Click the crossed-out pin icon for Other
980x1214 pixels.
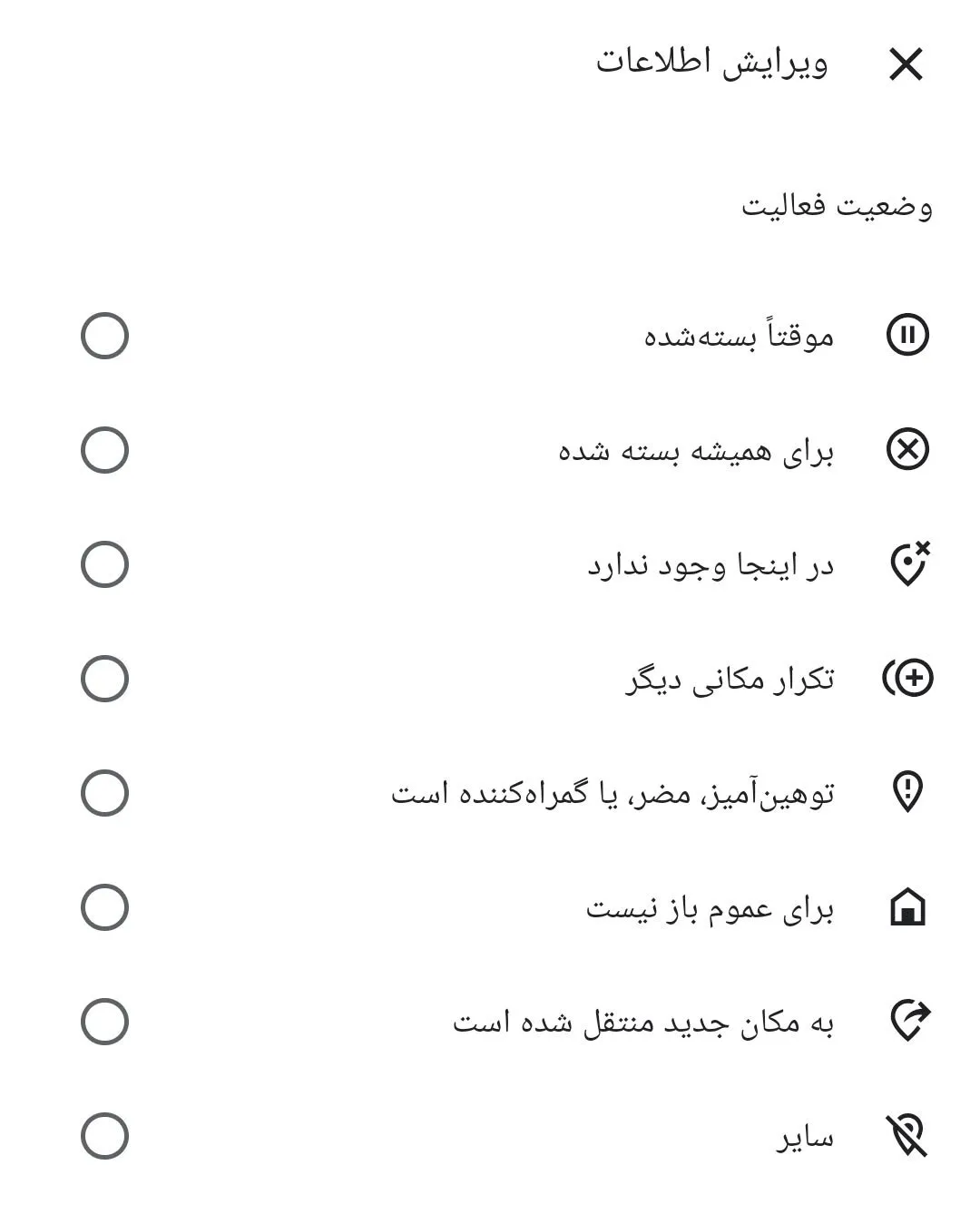coord(906,1135)
